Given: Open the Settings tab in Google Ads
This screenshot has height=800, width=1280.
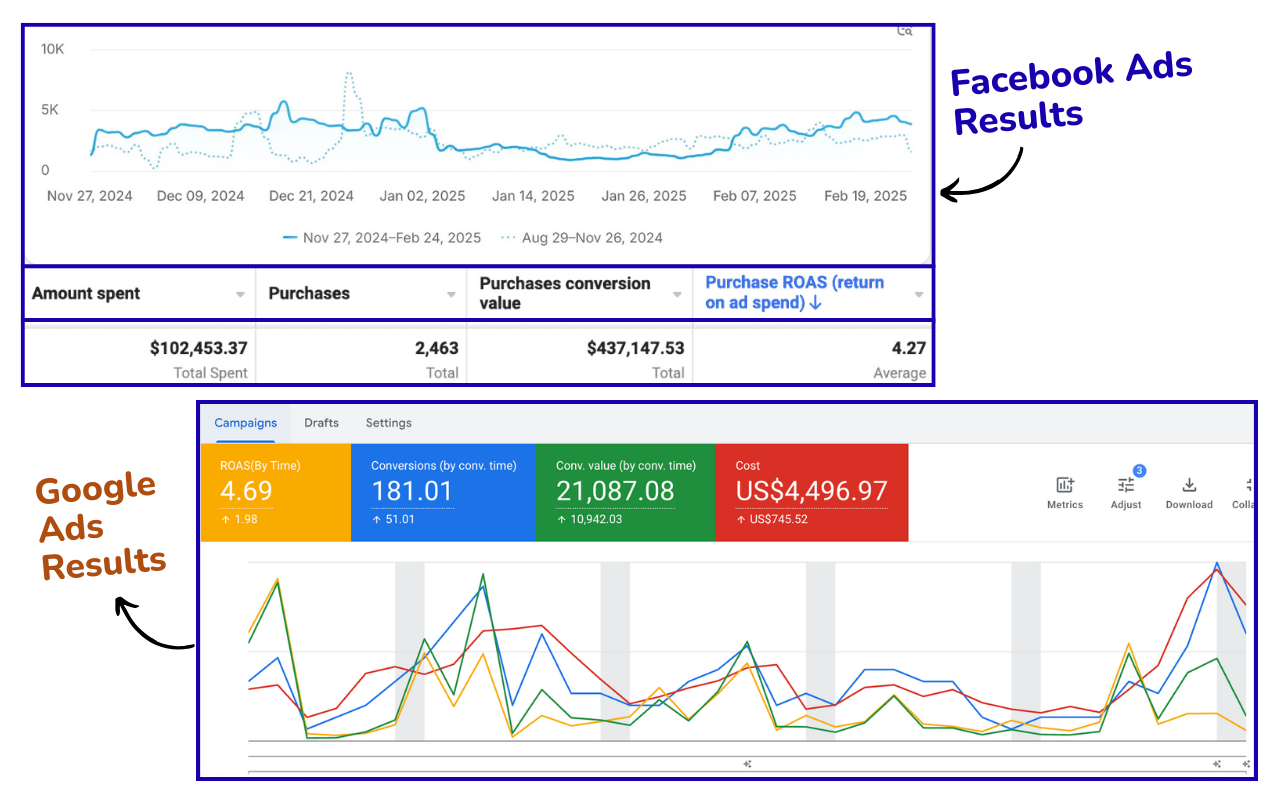Looking at the screenshot, I should click(388, 422).
